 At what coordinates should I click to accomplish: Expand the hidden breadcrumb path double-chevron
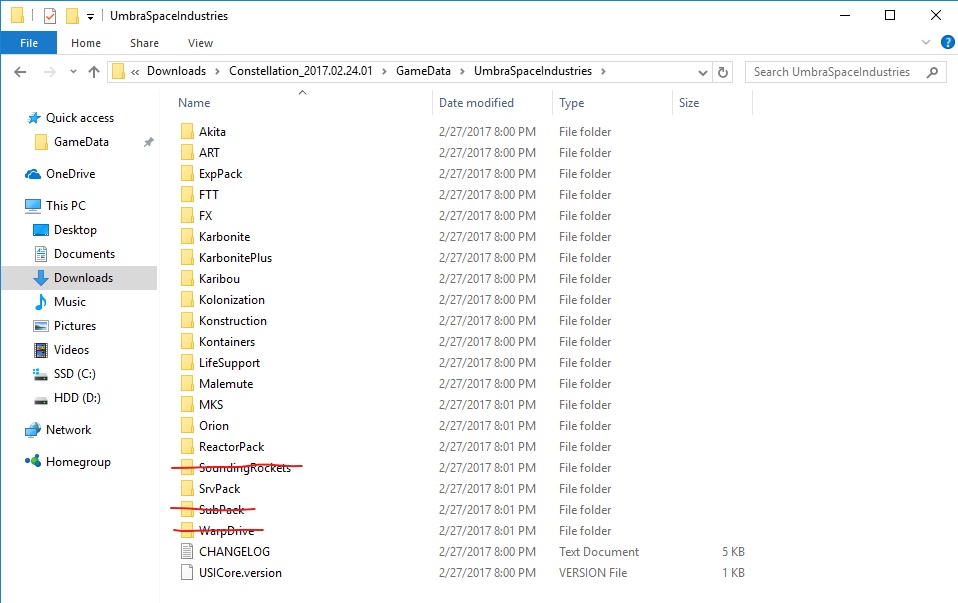pos(135,72)
